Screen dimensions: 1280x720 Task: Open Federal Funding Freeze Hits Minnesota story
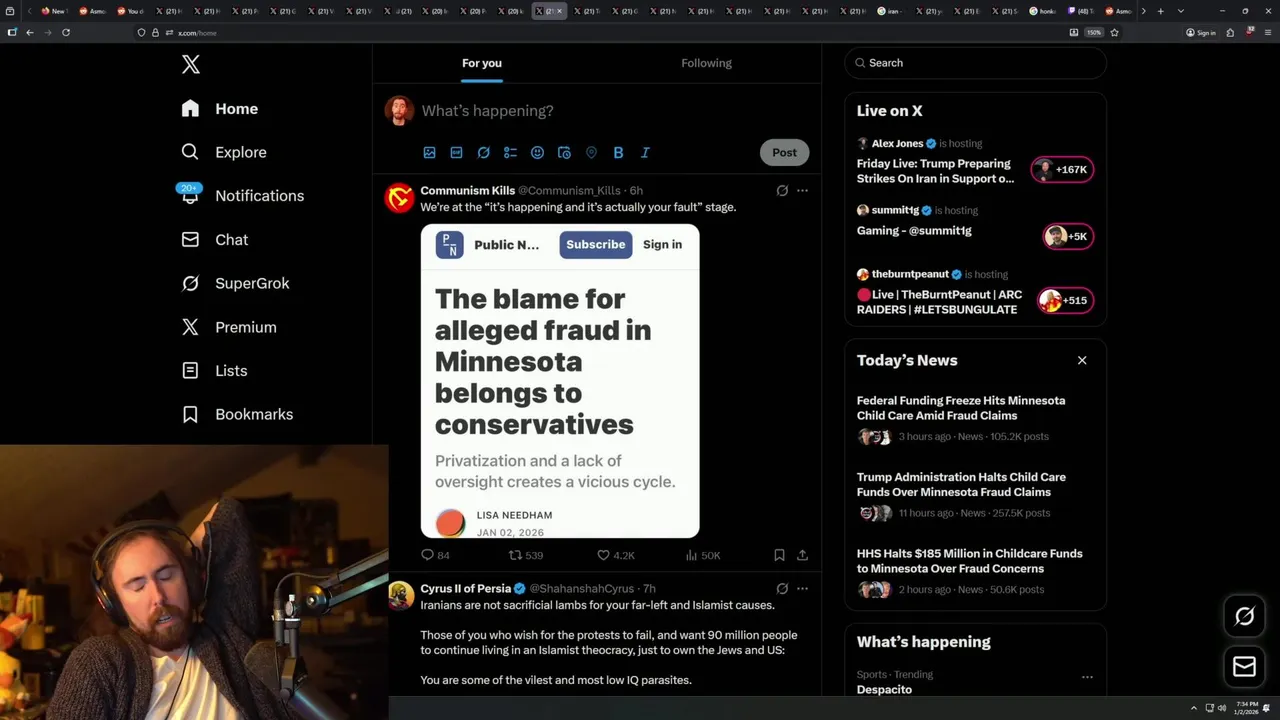[x=961, y=408]
